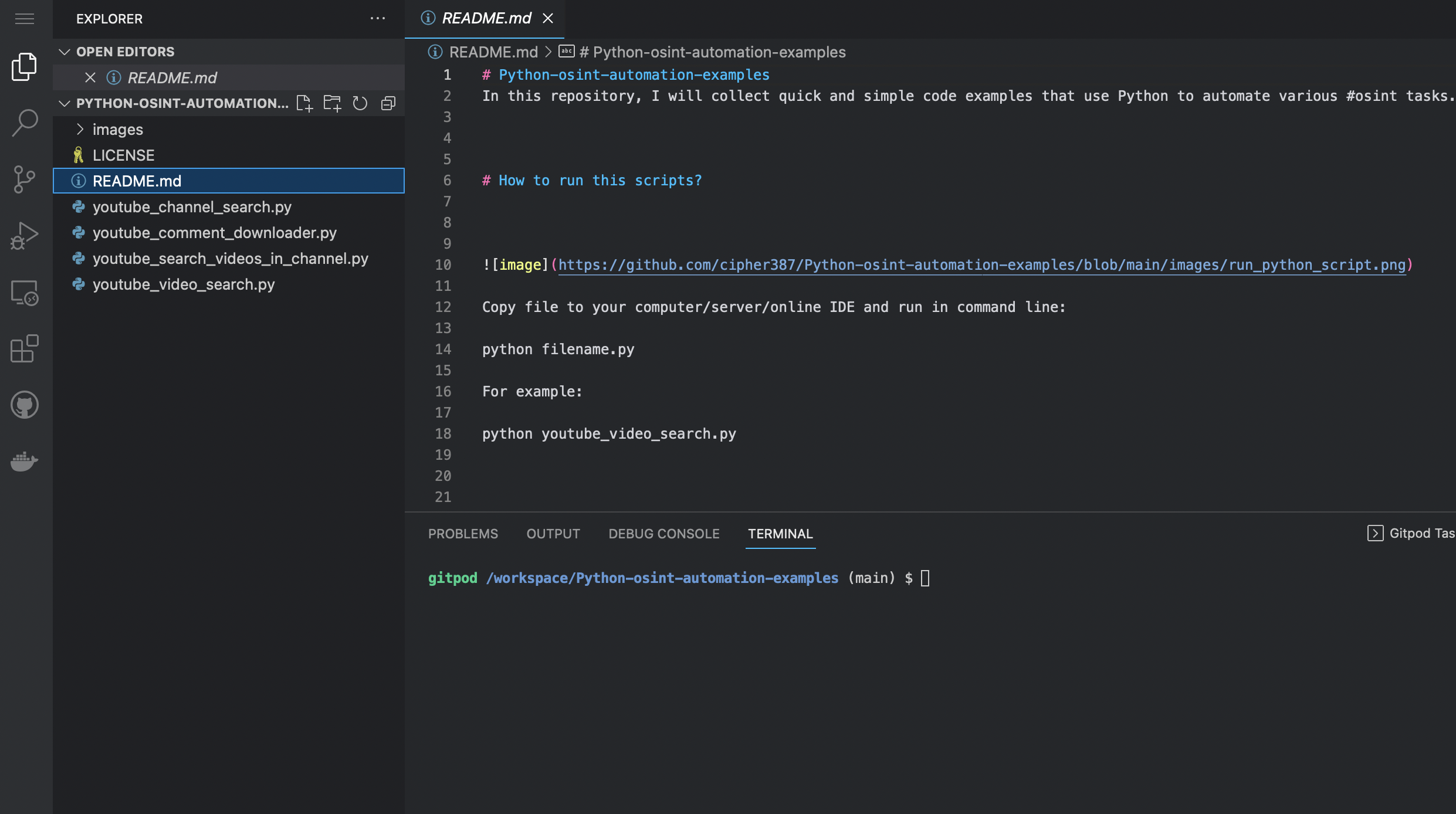Open the LICENSE file
The width and height of the screenshot is (1456, 814).
pos(229,155)
